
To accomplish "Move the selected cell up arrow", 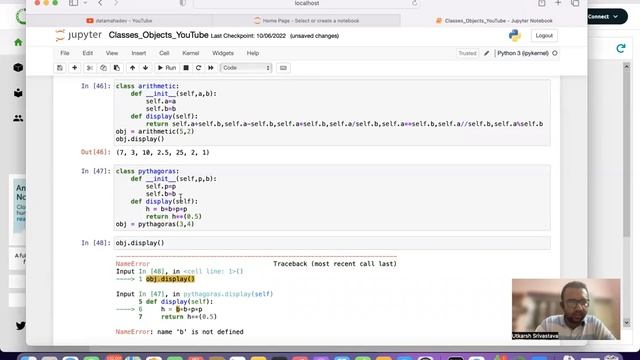I will tap(132, 68).
